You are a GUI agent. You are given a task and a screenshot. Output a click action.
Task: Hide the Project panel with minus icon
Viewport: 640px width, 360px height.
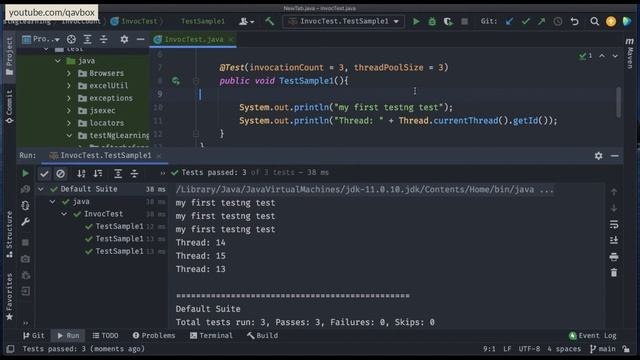pos(140,39)
